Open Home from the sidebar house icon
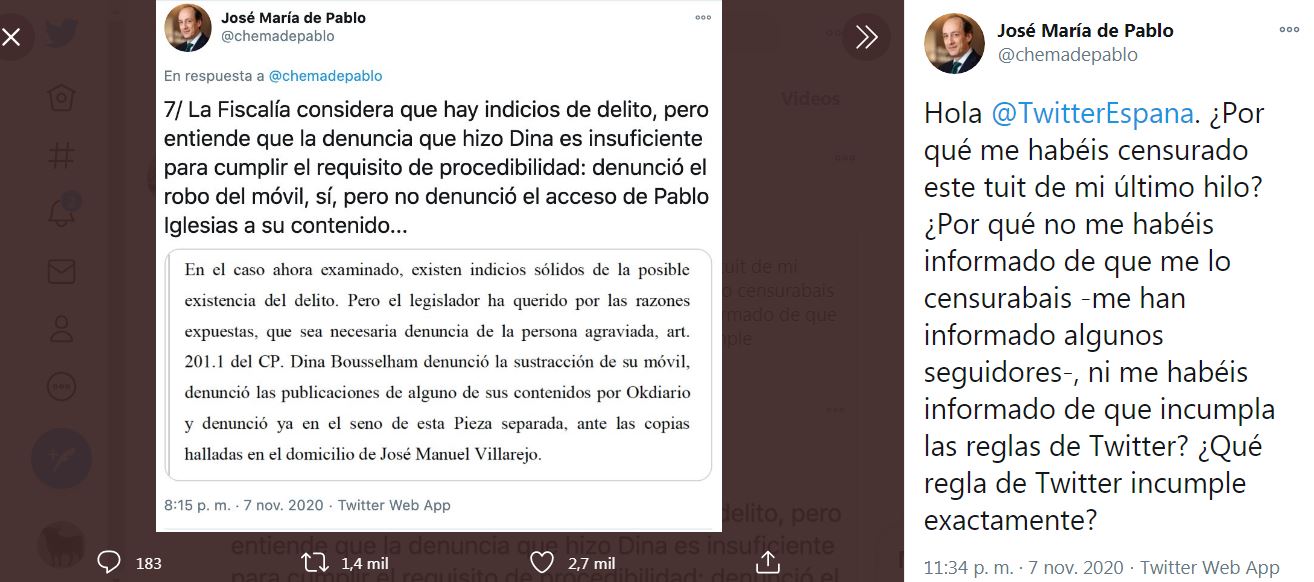The width and height of the screenshot is (1314, 582). pyautogui.click(x=62, y=98)
